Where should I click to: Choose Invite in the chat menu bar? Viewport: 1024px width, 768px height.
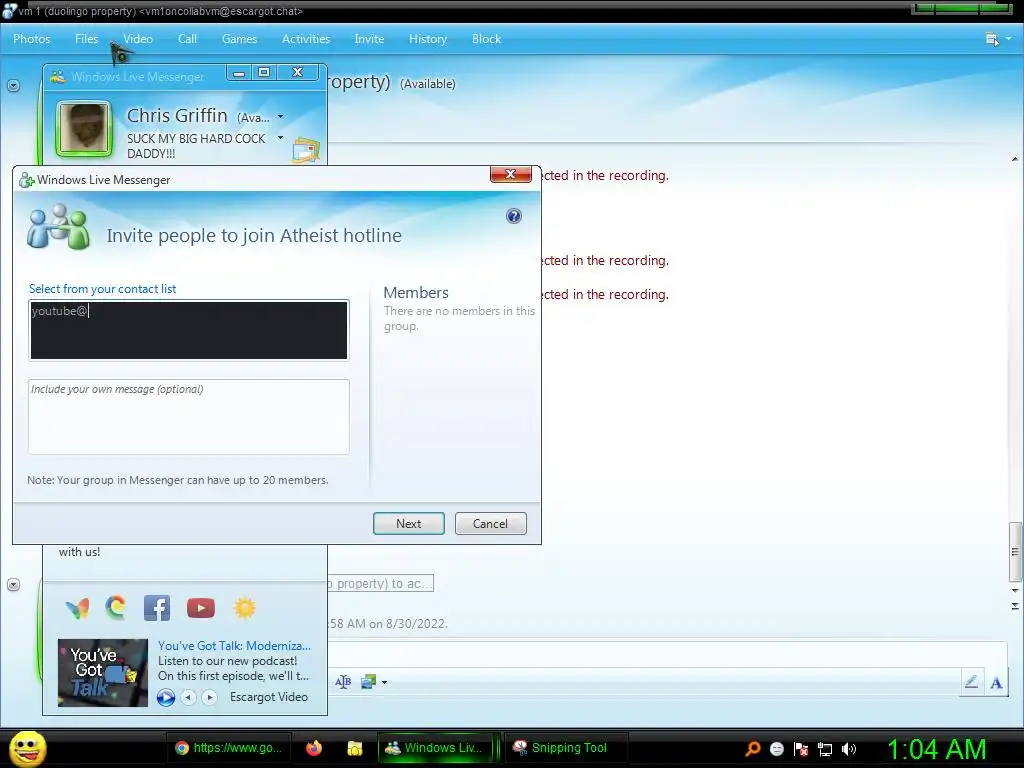tap(369, 39)
